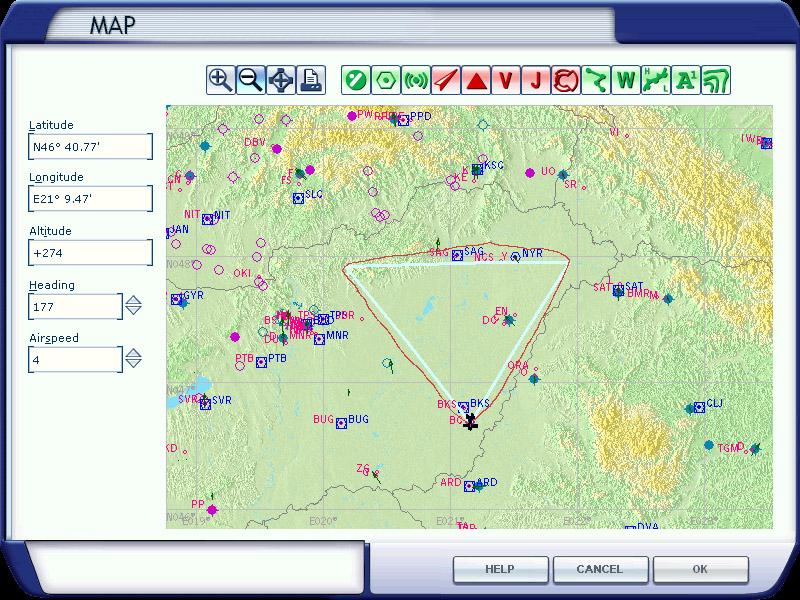Click the Print map icon
The width and height of the screenshot is (800, 600).
tap(312, 80)
